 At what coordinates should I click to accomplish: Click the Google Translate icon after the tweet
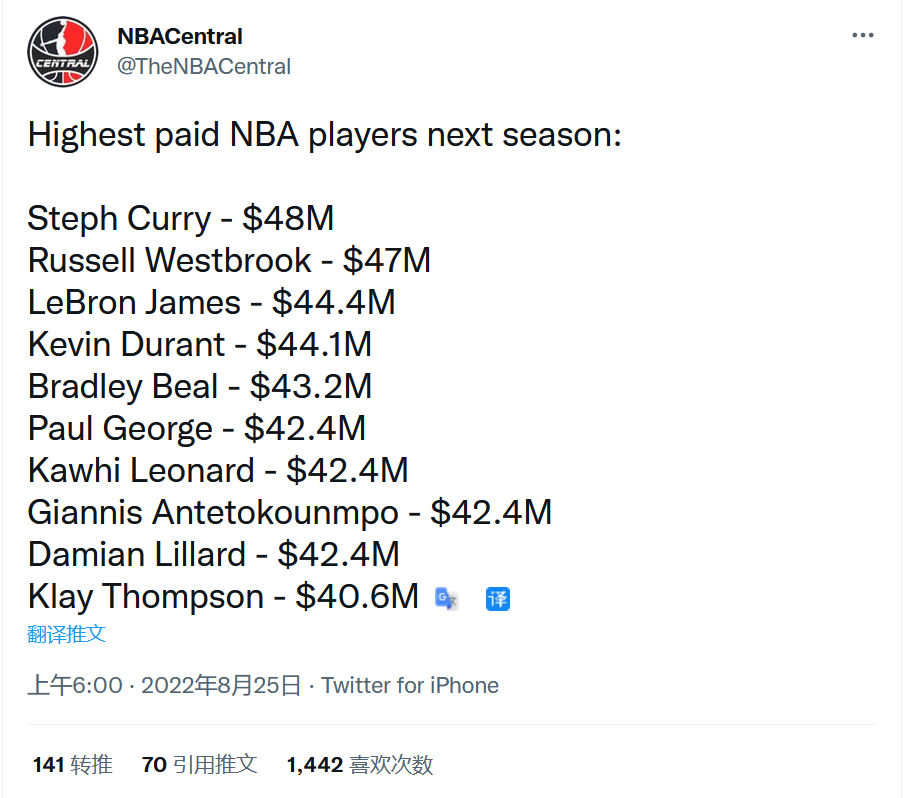[446, 598]
